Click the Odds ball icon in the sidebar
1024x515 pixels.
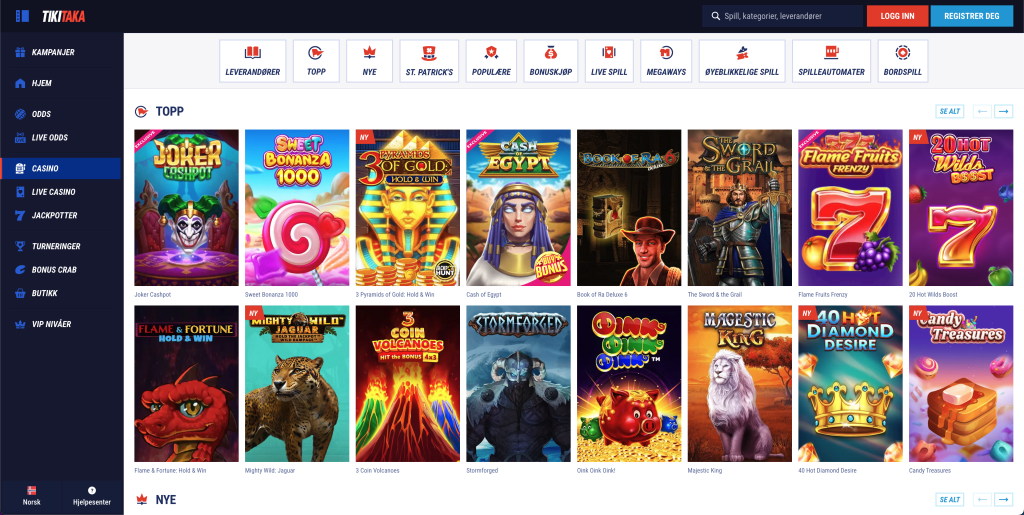(x=20, y=114)
